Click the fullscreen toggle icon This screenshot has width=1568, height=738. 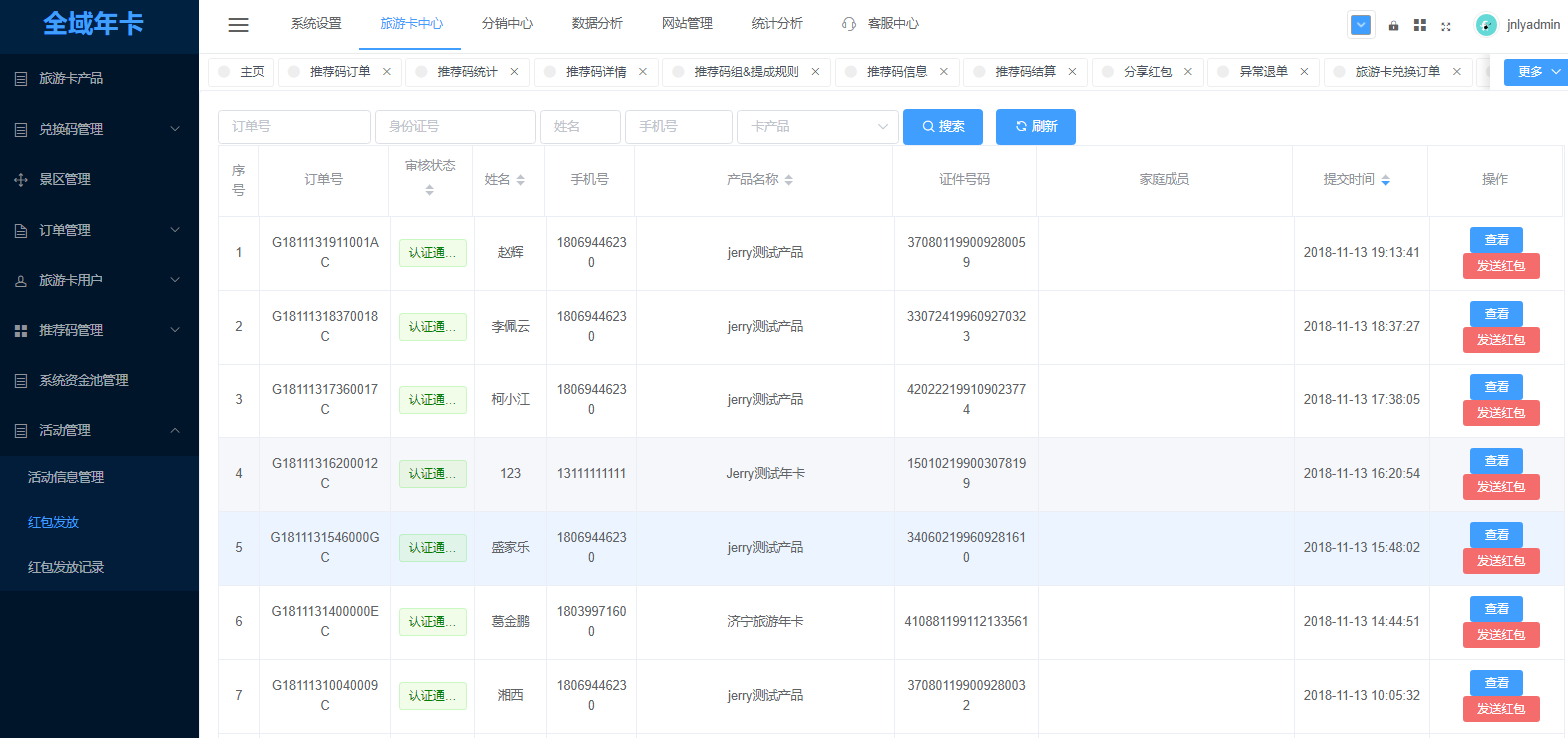[x=1445, y=26]
